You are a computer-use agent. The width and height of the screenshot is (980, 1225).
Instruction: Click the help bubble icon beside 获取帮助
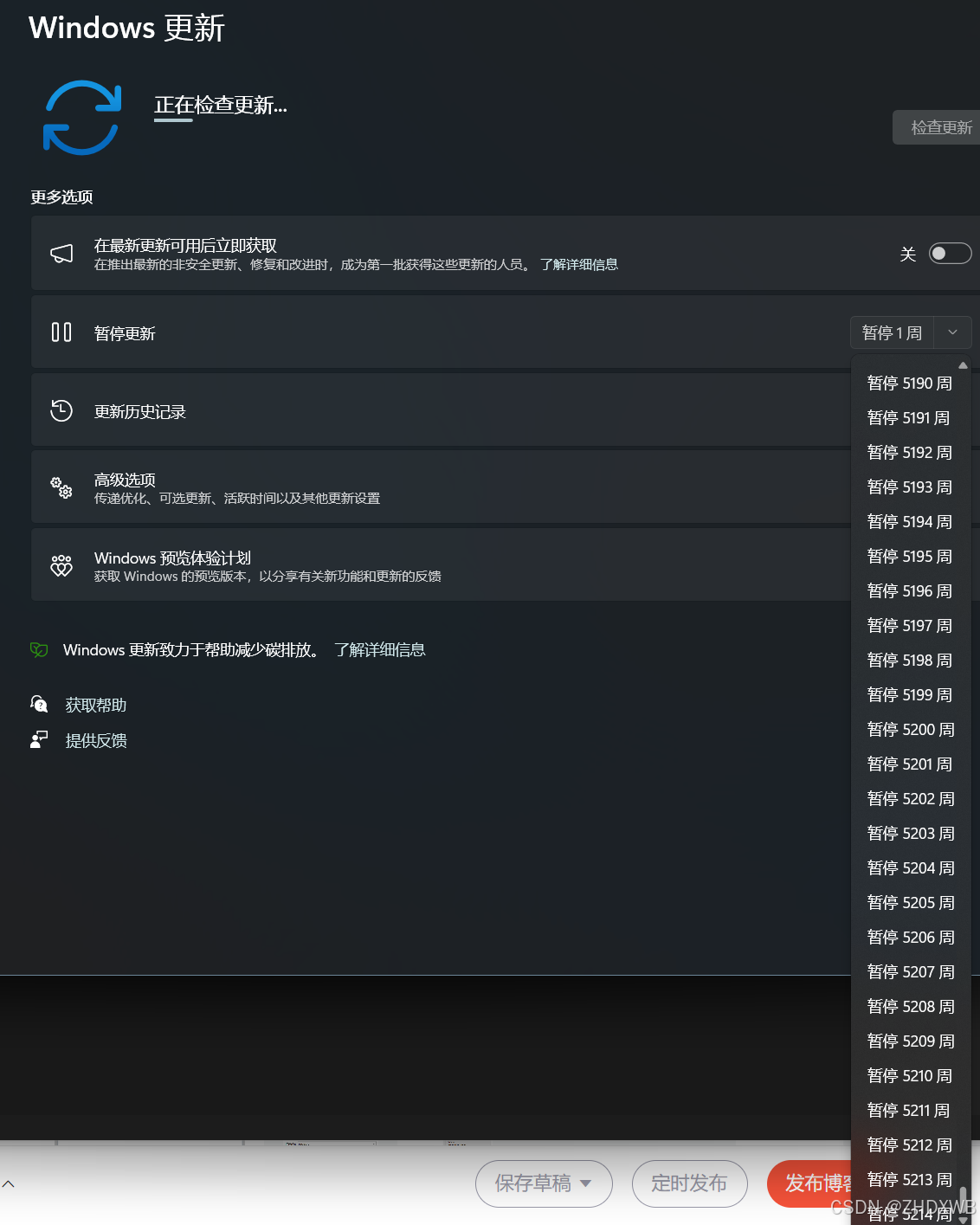point(39,704)
